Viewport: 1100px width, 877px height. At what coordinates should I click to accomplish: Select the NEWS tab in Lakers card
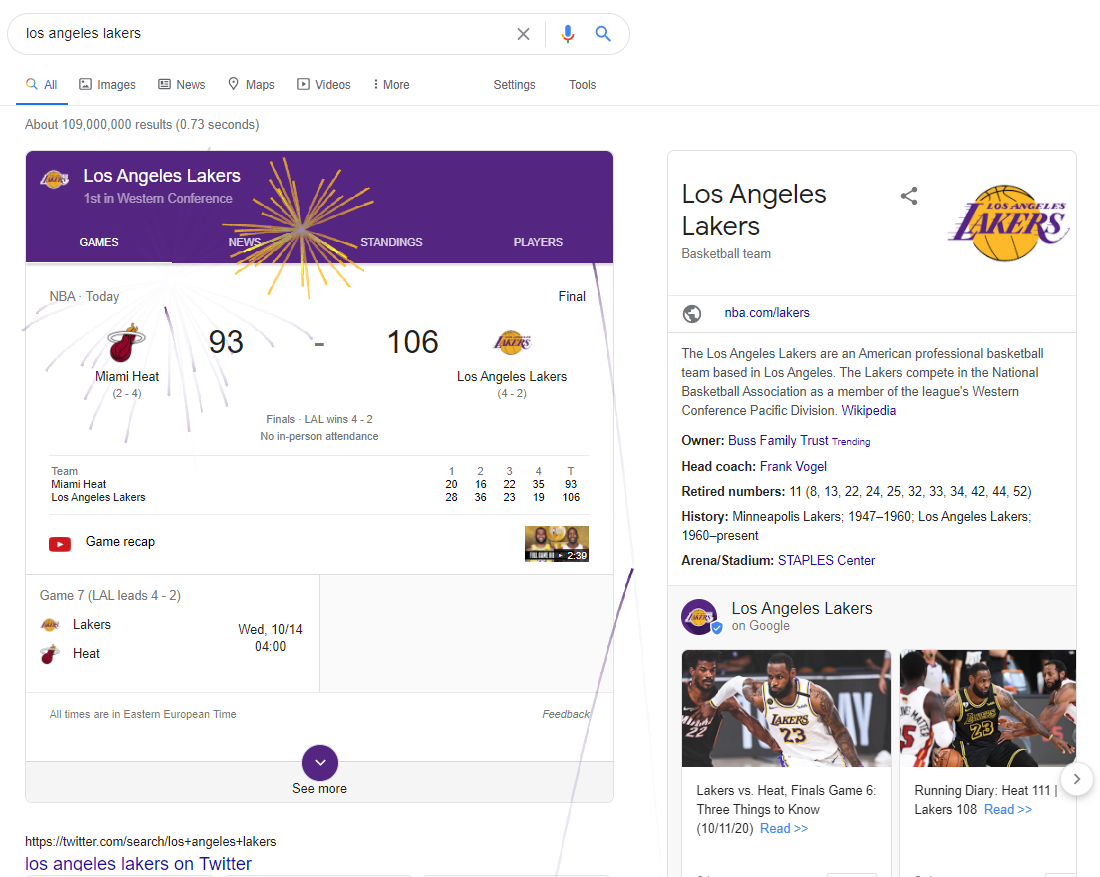[245, 242]
